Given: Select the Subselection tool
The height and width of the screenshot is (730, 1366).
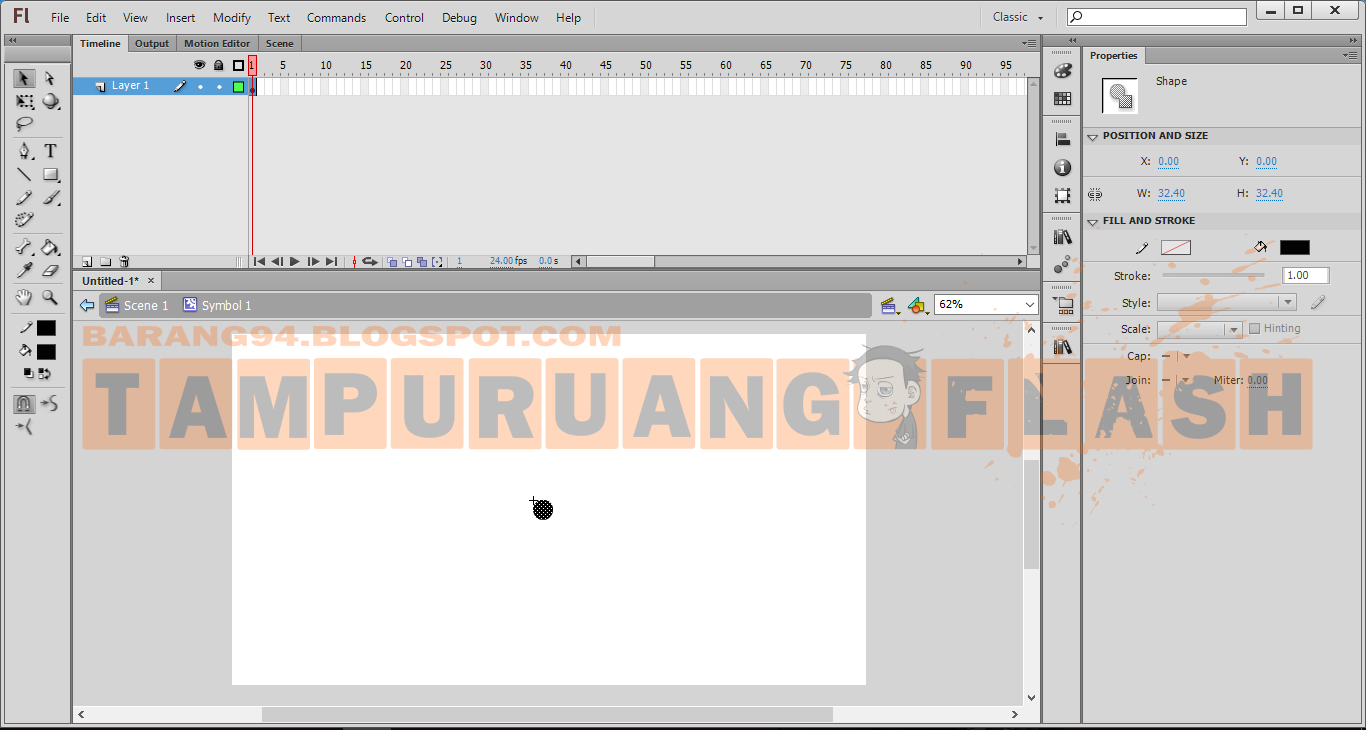Looking at the screenshot, I should 50,78.
